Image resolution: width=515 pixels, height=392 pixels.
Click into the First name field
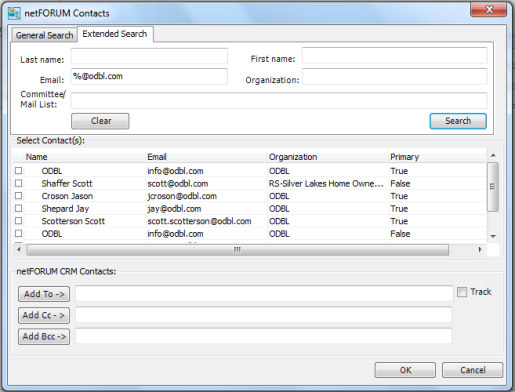(395, 55)
